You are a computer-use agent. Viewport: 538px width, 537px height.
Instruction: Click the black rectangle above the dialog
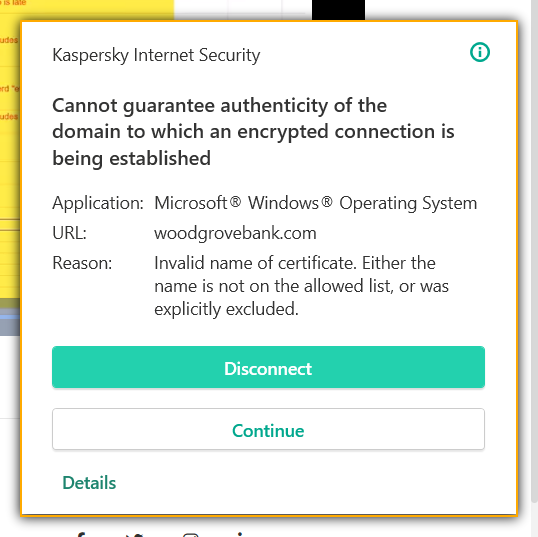(x=338, y=10)
